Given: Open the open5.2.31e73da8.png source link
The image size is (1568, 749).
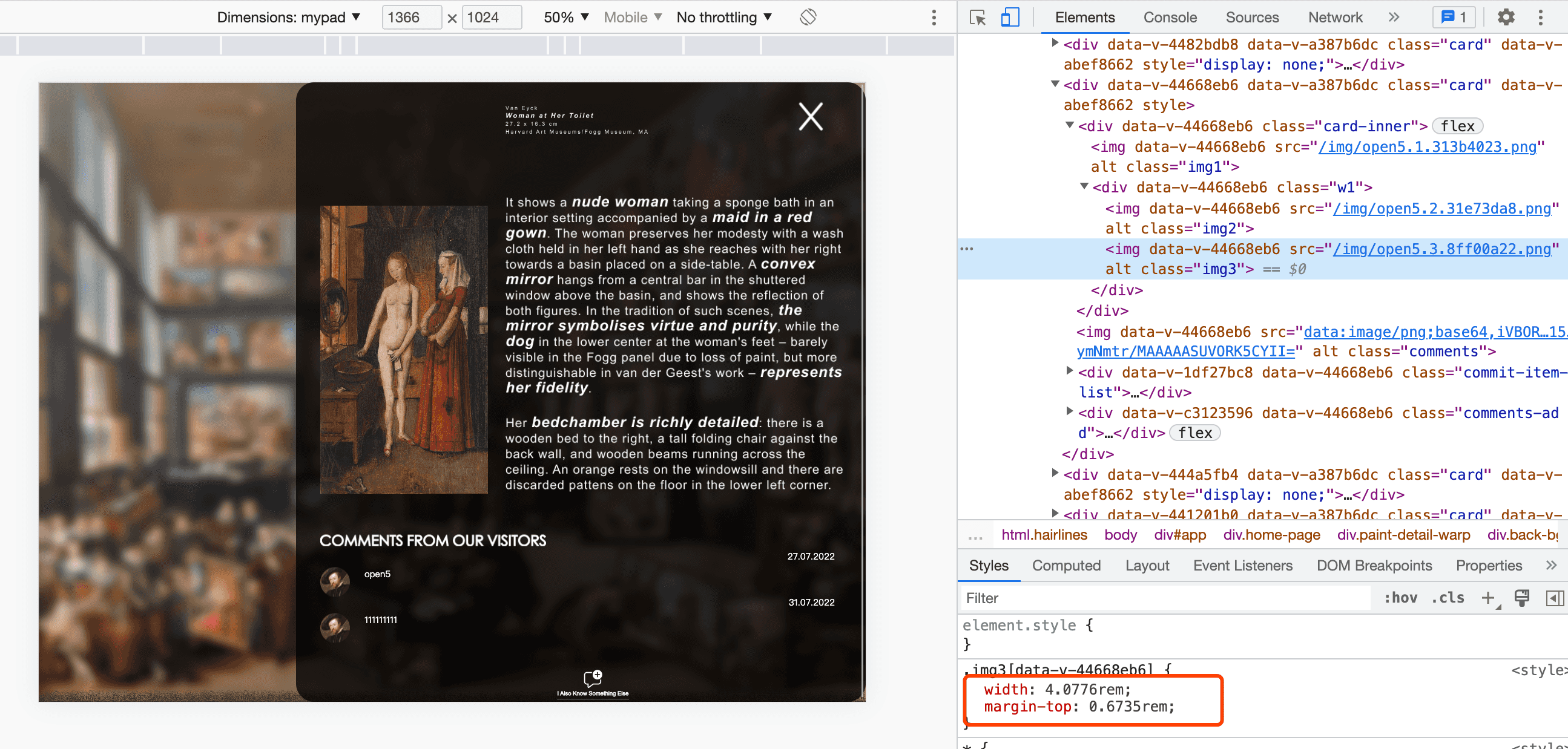Looking at the screenshot, I should tap(1442, 209).
